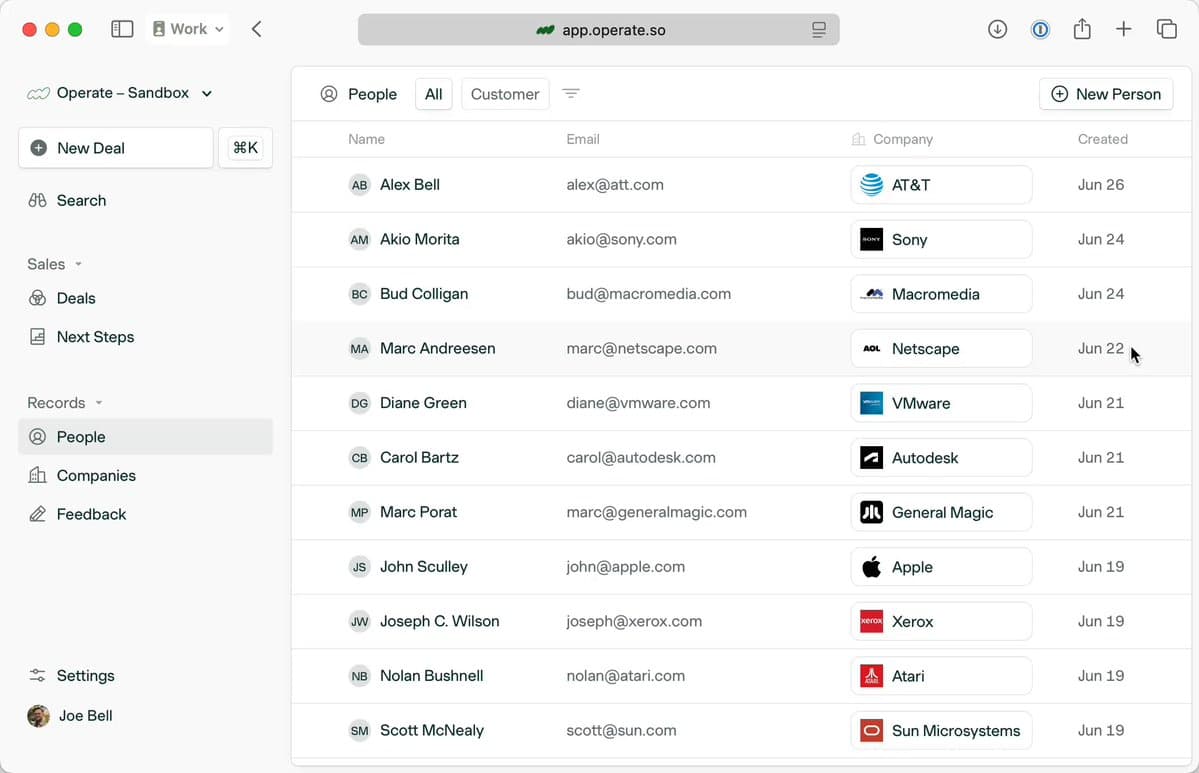Toggle the Safari sidebar icon
The image size is (1199, 773).
tap(122, 29)
